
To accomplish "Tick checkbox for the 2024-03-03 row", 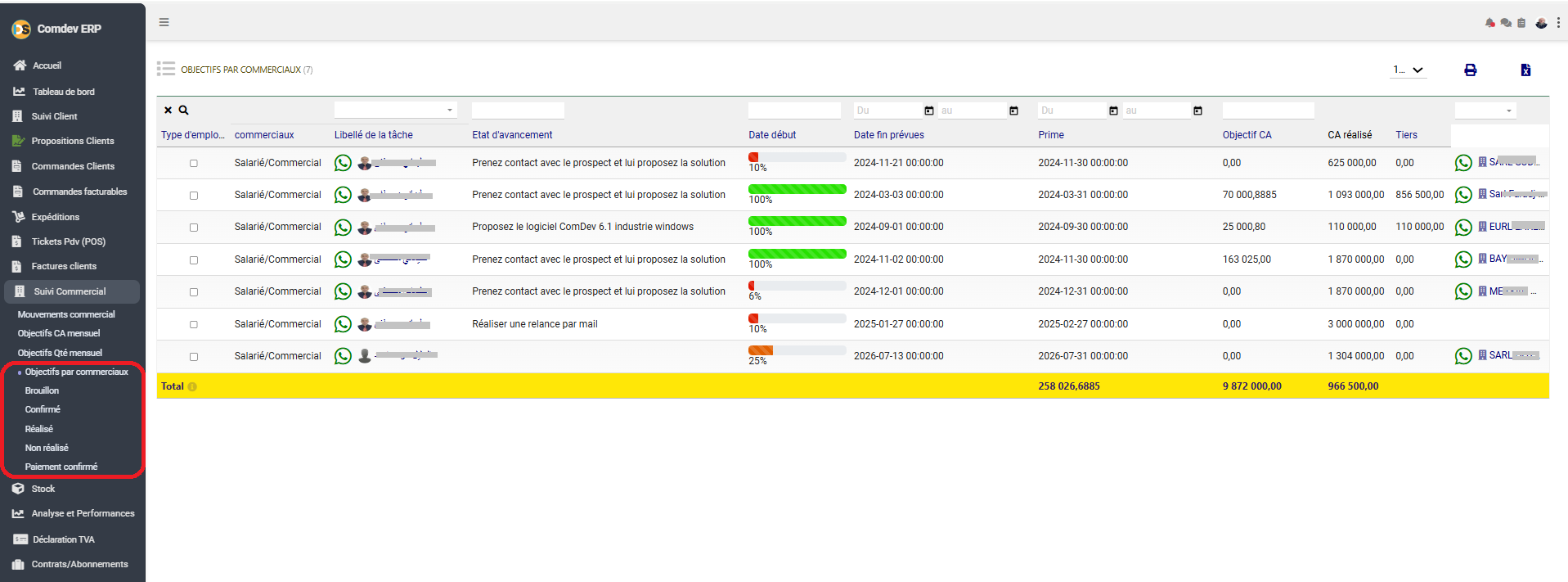I will coord(194,195).
